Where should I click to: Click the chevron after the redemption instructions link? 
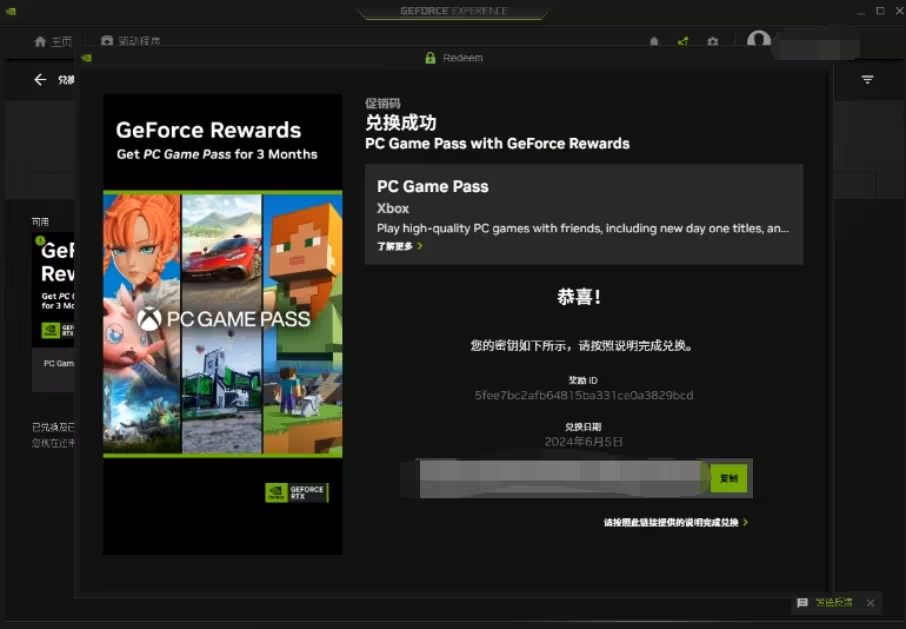[x=746, y=522]
